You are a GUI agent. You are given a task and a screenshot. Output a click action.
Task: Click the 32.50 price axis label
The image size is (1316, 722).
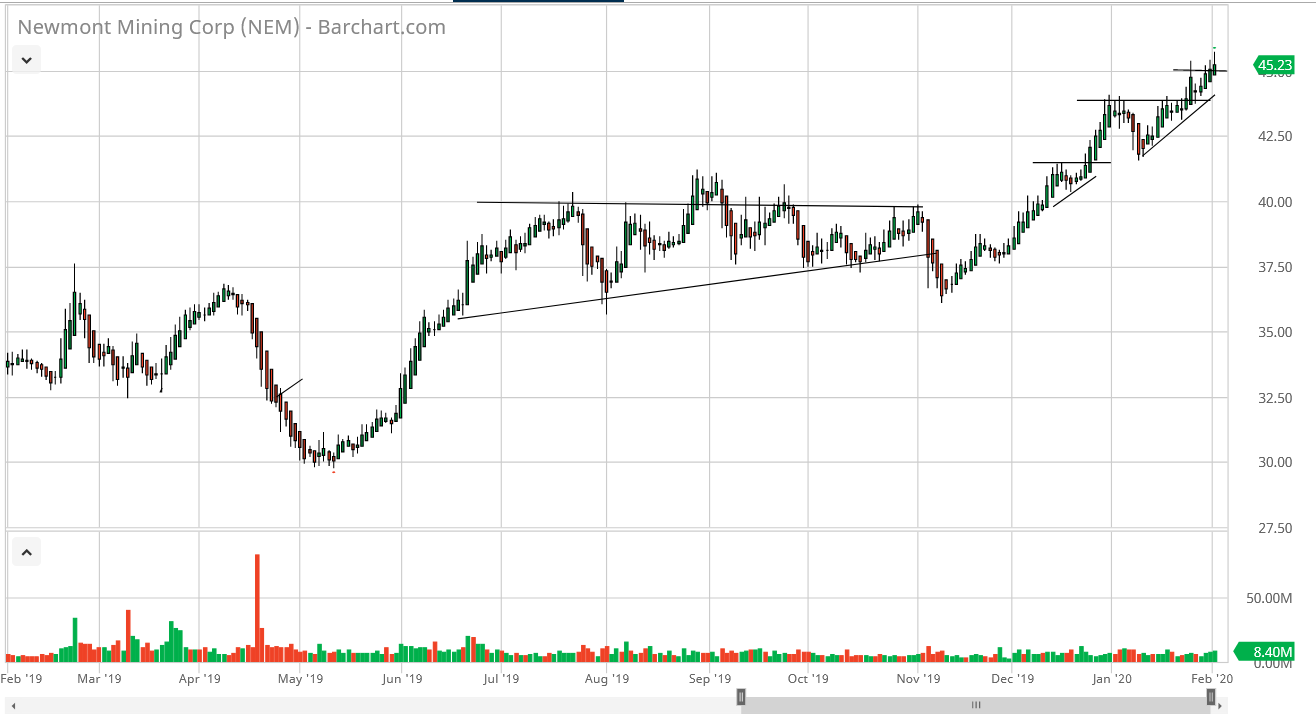pos(1273,398)
